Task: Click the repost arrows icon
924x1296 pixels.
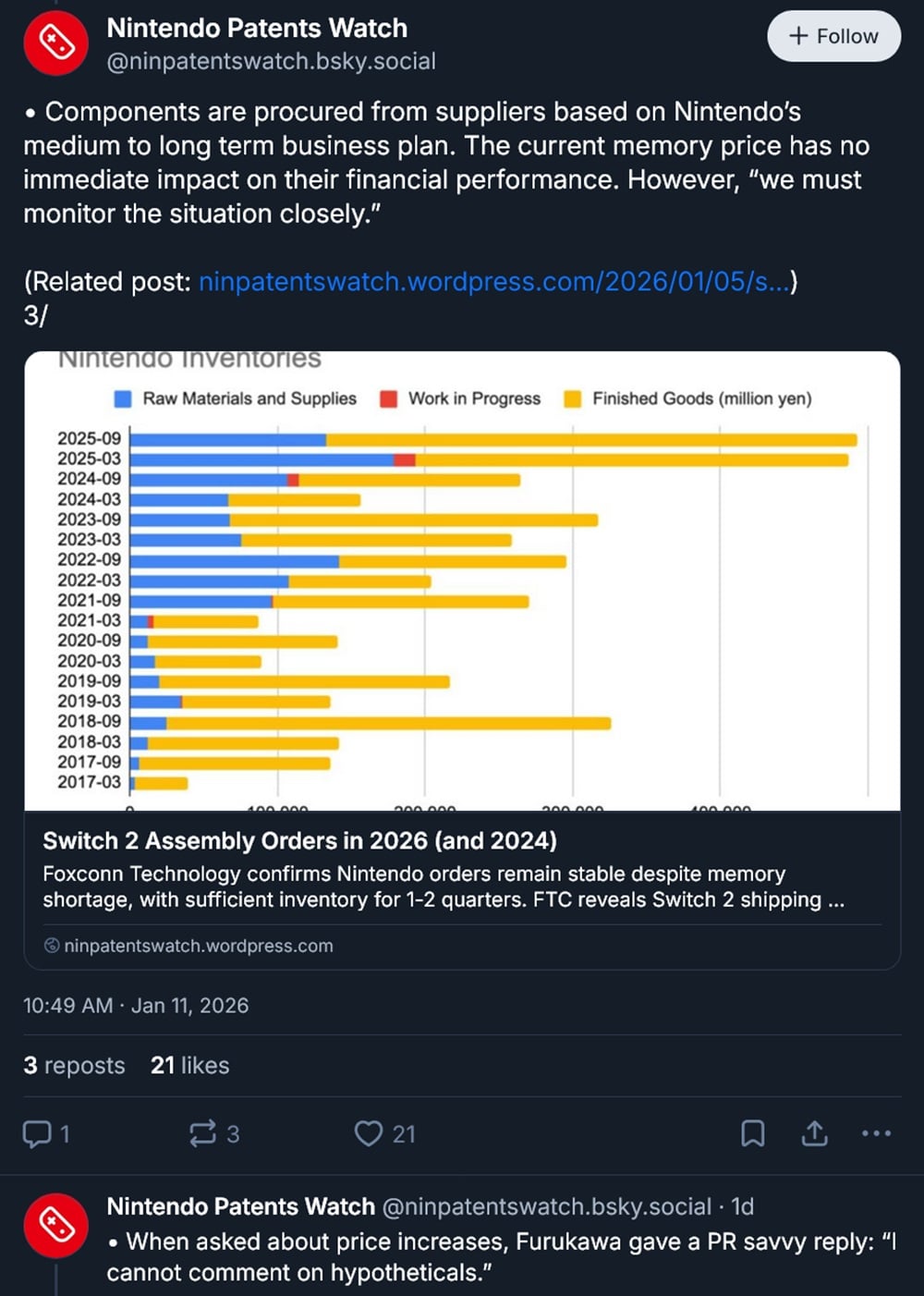Action: pos(202,1133)
